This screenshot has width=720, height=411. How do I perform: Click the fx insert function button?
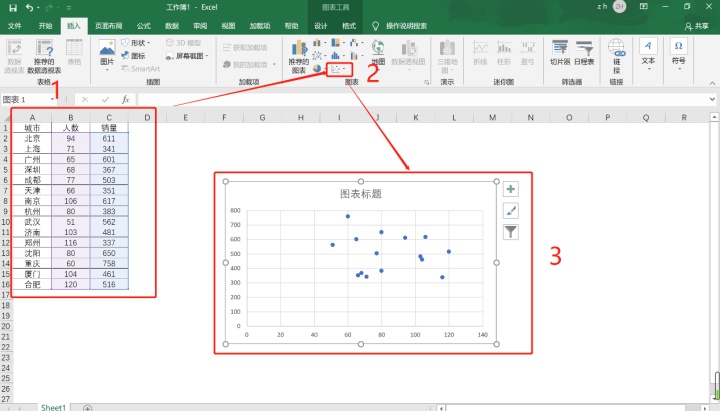(x=125, y=99)
